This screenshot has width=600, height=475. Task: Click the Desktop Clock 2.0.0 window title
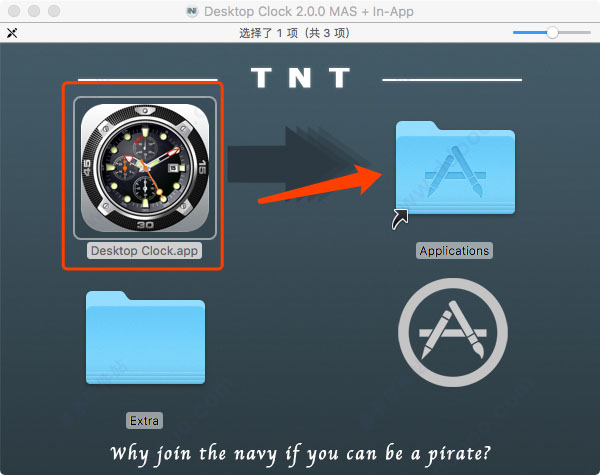(x=308, y=11)
